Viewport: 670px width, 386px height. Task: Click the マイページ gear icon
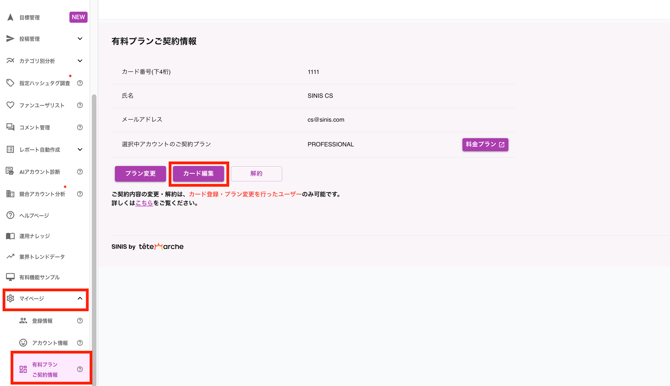tap(10, 298)
